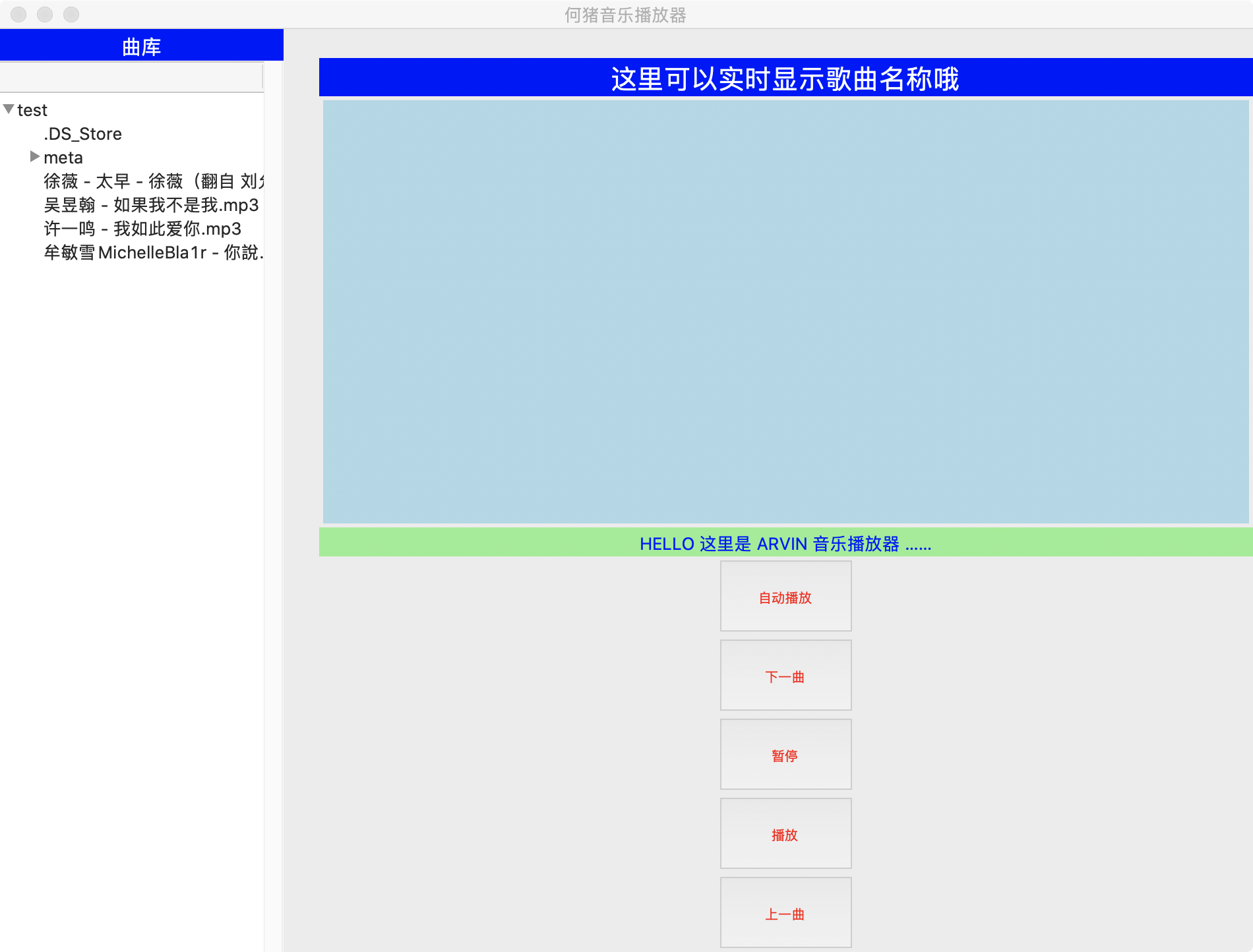1253x952 pixels.
Task: Select the 徐薇 - 太早 song in the list
Action: (x=152, y=181)
